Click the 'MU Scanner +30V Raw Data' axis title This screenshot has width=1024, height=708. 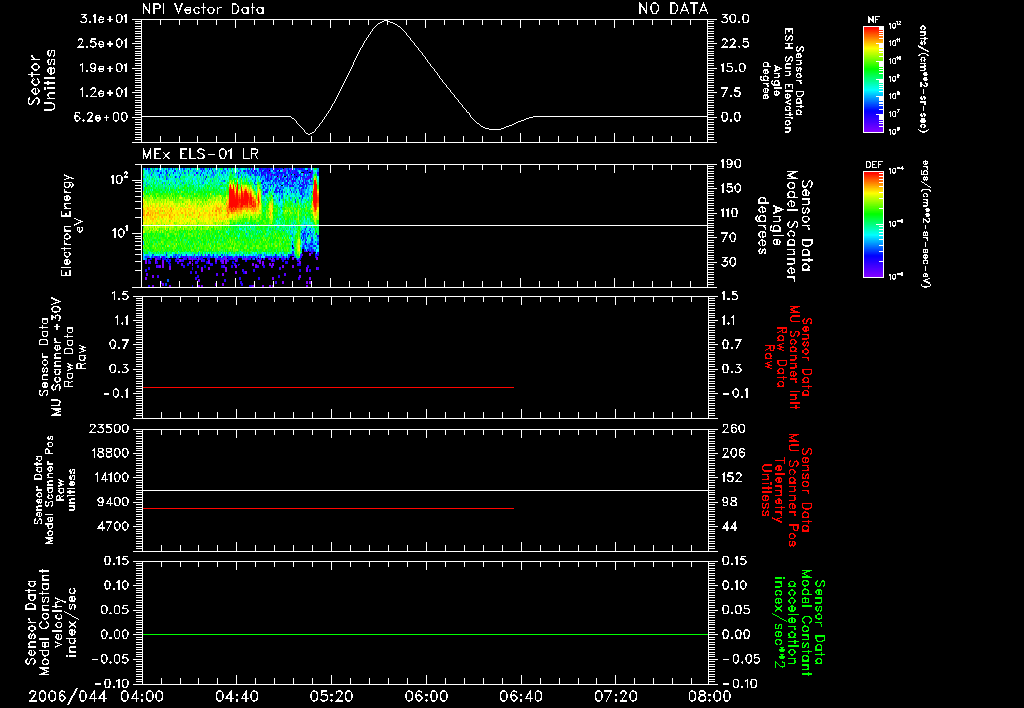63,357
